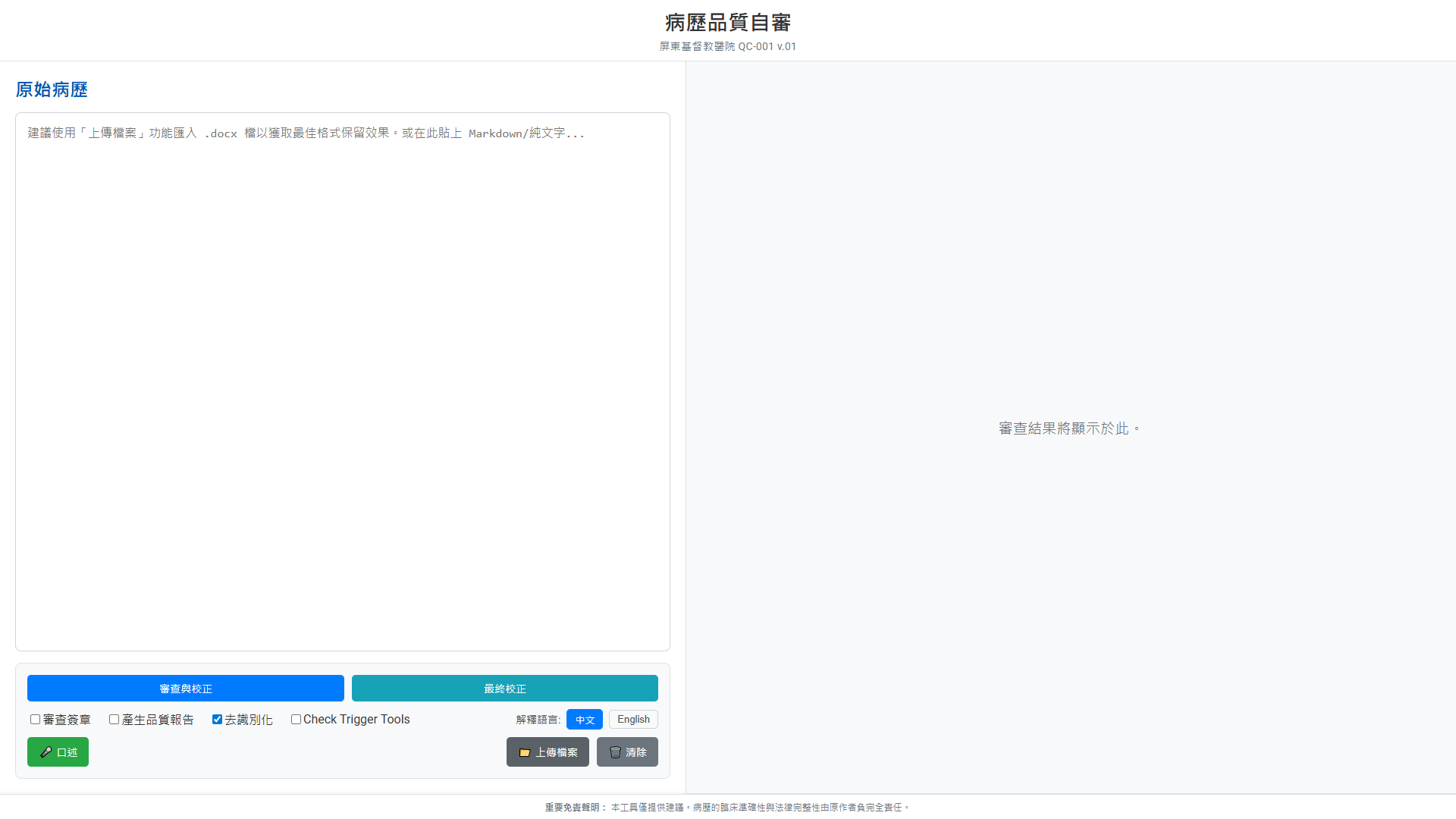Click the microphone icon on 口述 button
Image resolution: width=1456 pixels, height=819 pixels.
click(x=45, y=752)
